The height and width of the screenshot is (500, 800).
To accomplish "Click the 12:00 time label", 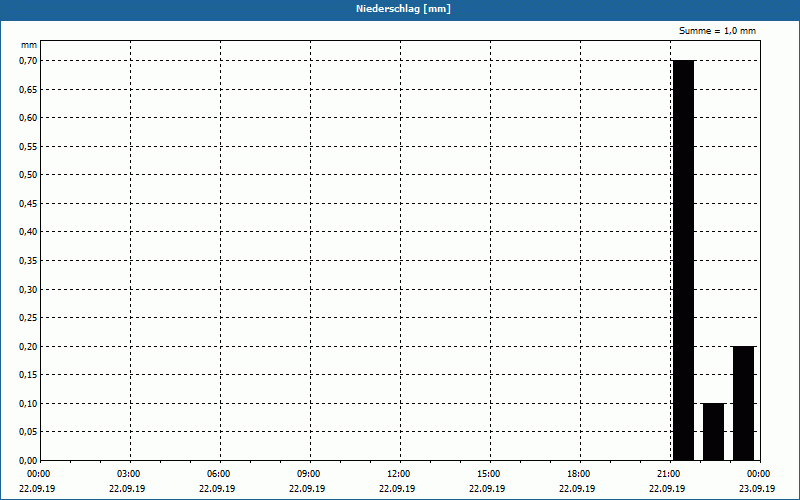I will pyautogui.click(x=398, y=474).
